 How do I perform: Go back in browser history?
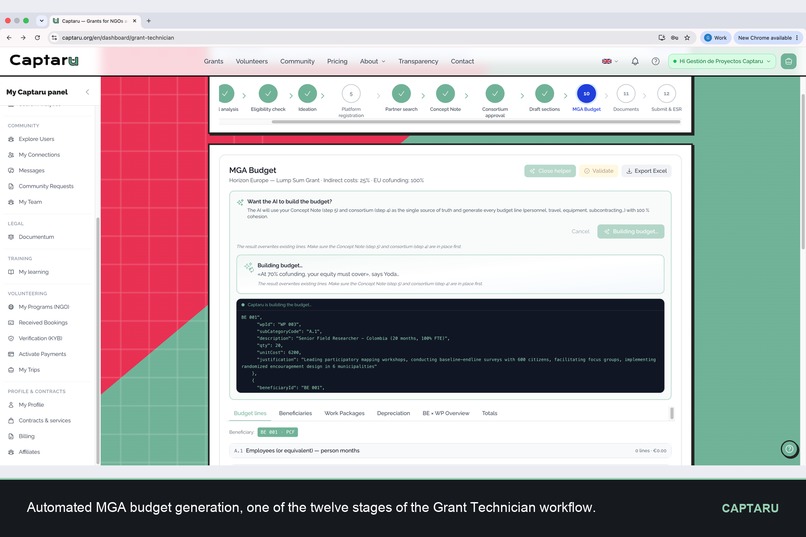coord(9,38)
